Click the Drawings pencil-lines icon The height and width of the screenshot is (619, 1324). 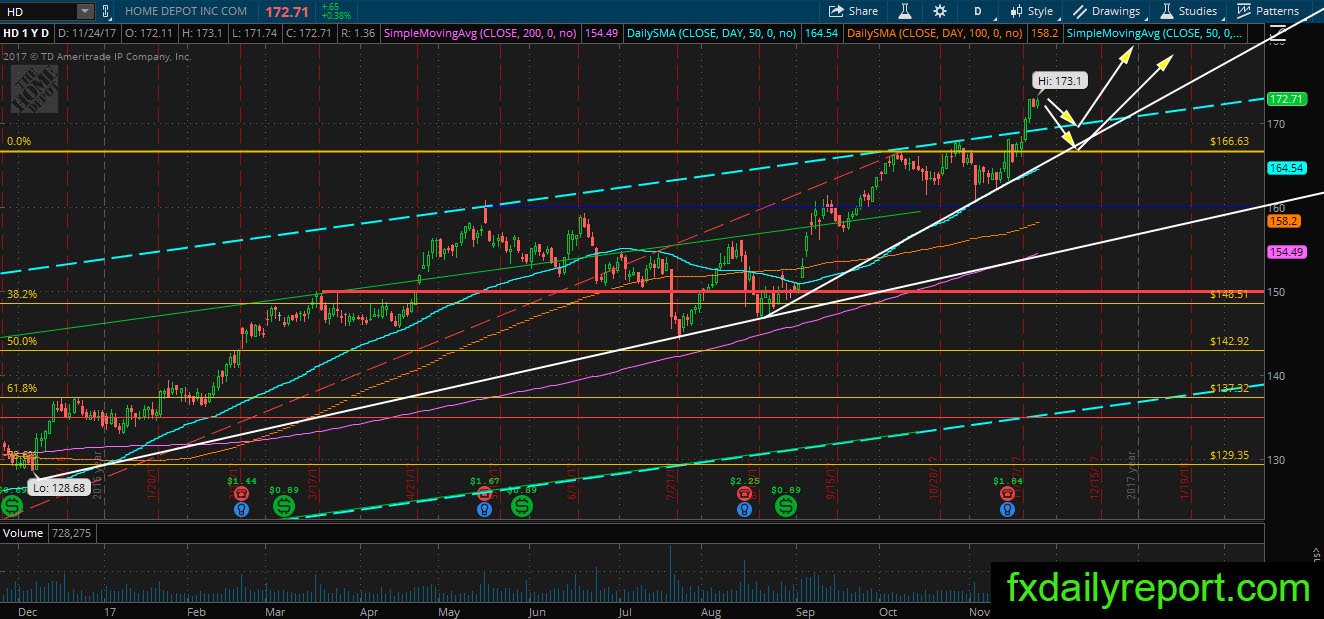pyautogui.click(x=1080, y=11)
